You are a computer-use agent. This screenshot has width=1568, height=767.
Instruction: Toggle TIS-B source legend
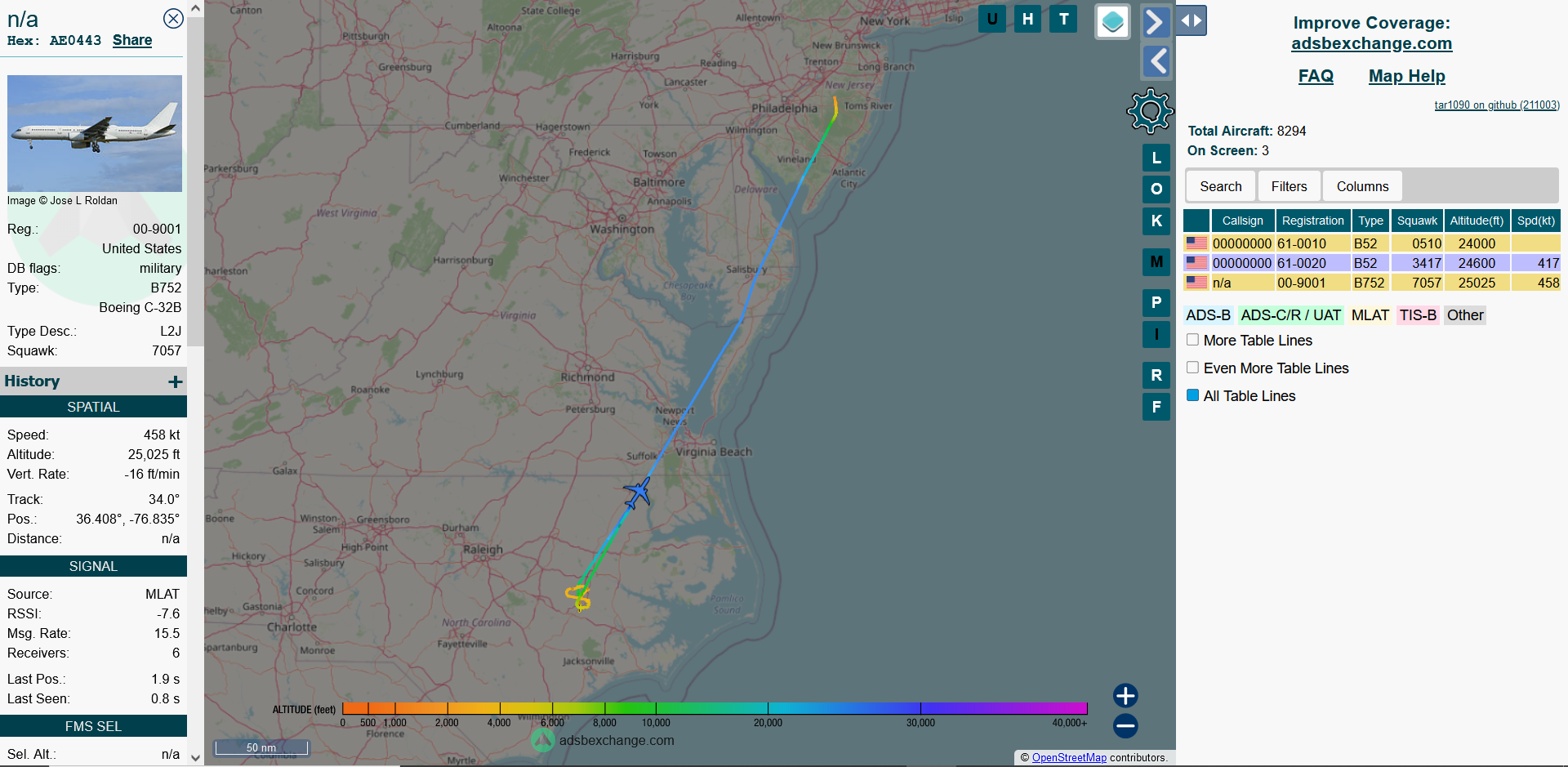(x=1418, y=315)
